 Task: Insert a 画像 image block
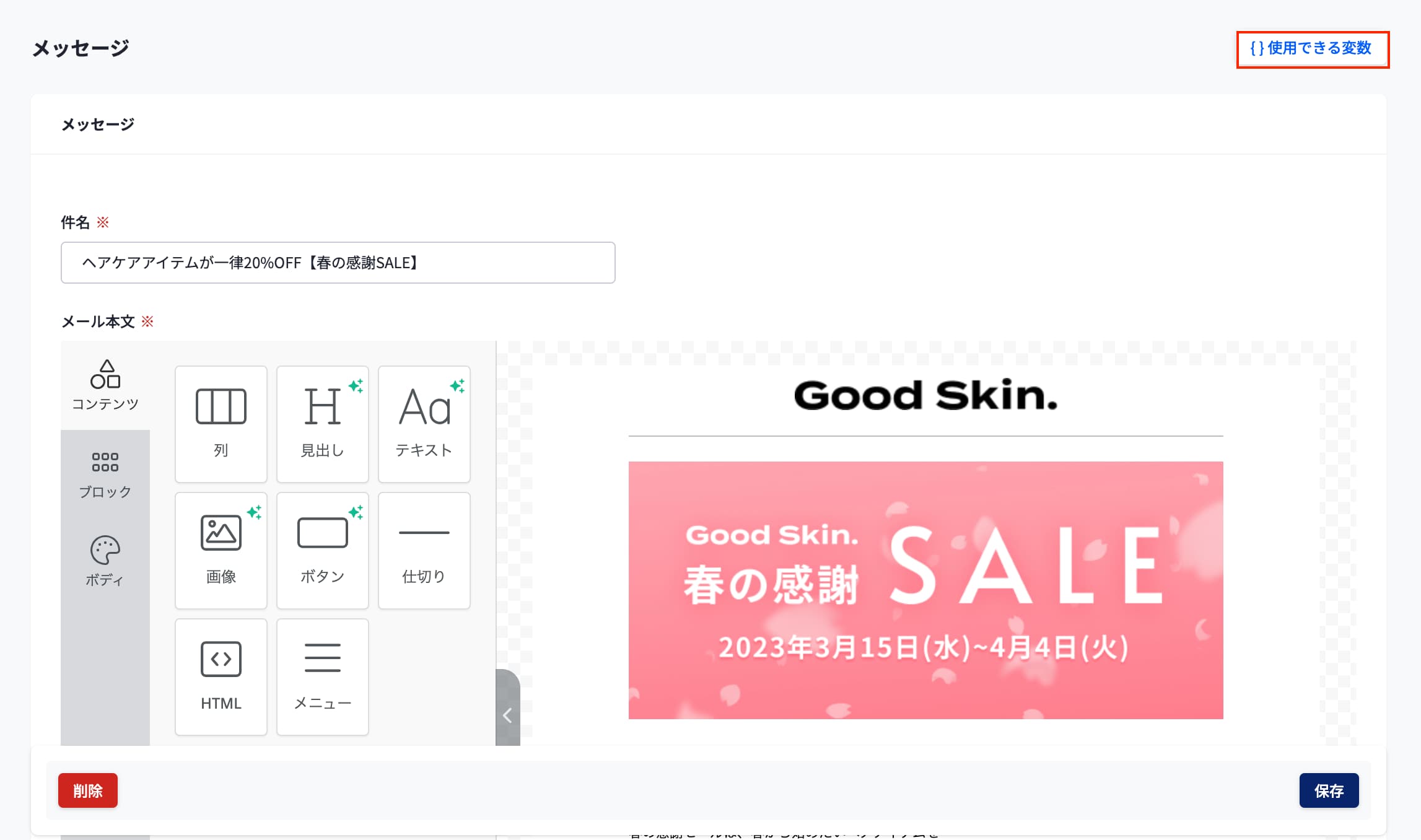pos(221,551)
